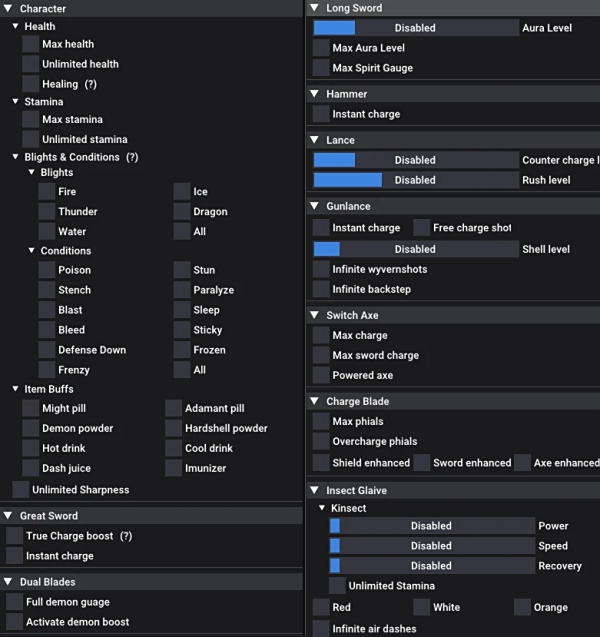Toggle Ice blight checkbox

182,191
